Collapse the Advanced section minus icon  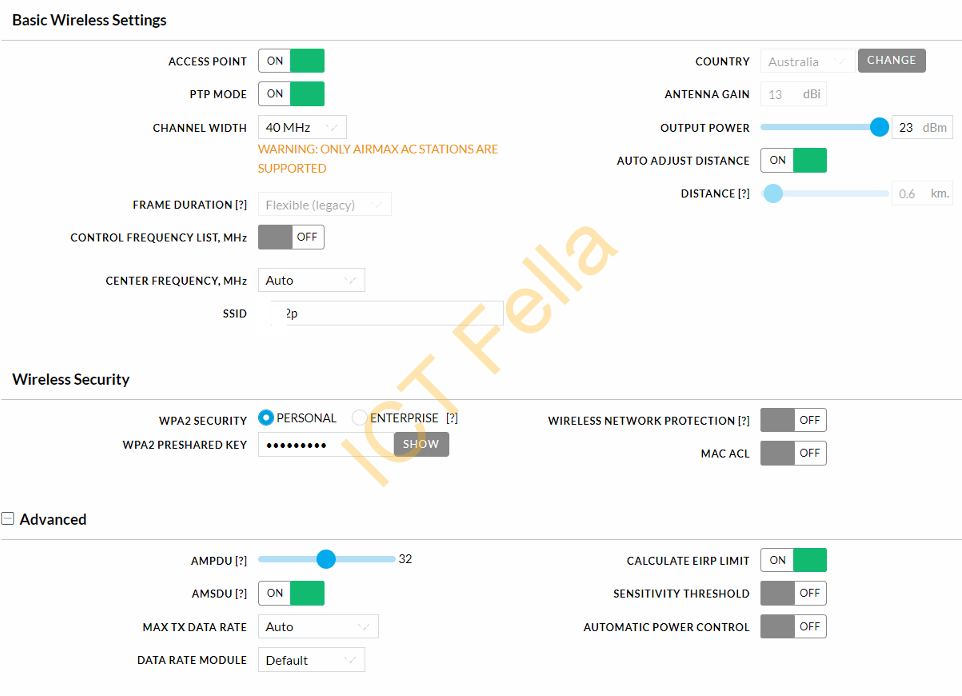[8, 519]
